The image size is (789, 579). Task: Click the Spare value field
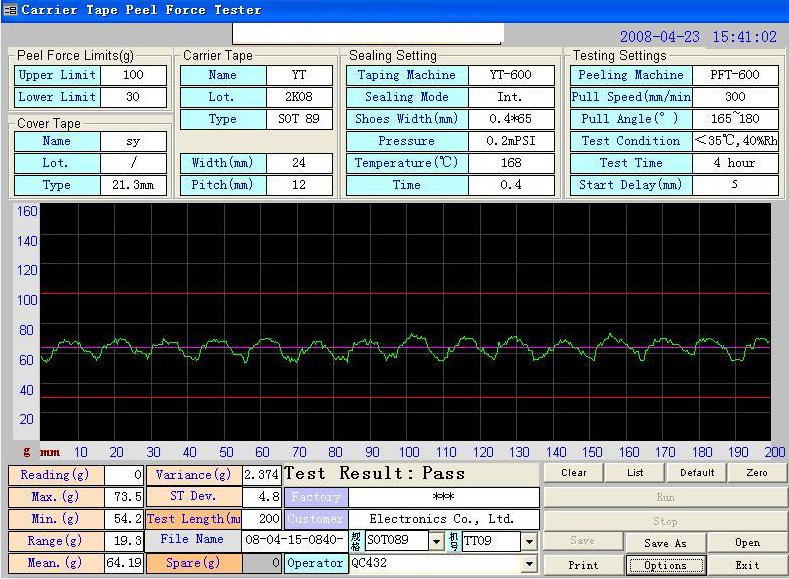(x=262, y=563)
